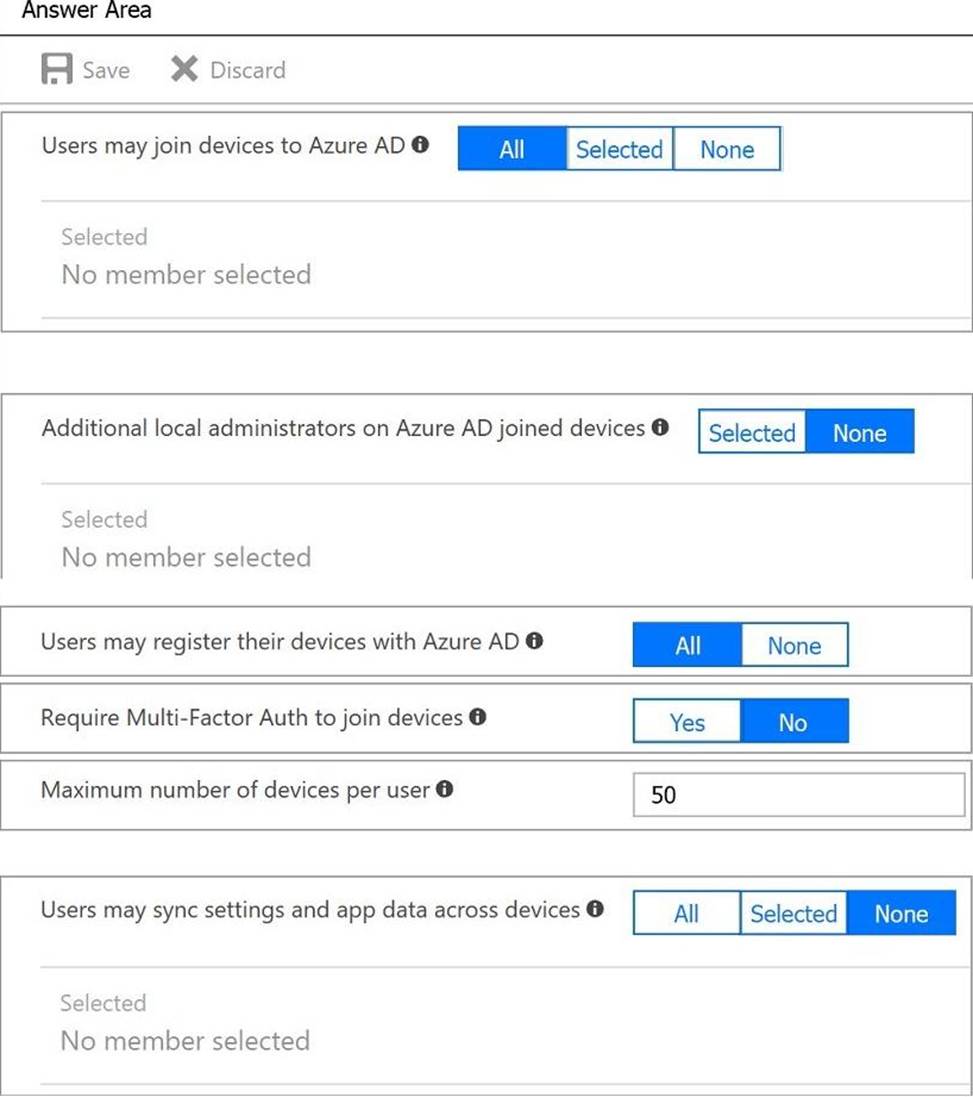Screen dimensions: 973x1097
Task: Click info icon next to Require Multi-Factor Auth
Action: (x=478, y=717)
